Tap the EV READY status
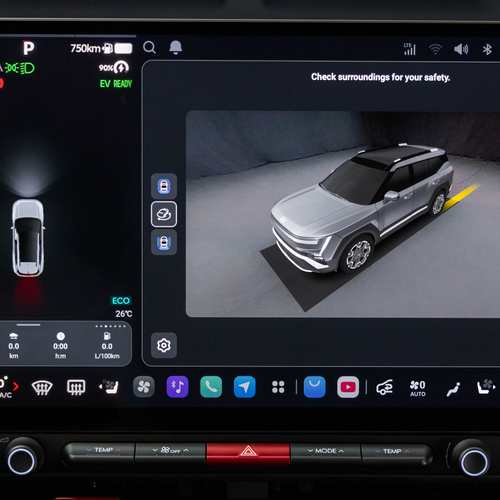The height and width of the screenshot is (500, 500). click(116, 84)
